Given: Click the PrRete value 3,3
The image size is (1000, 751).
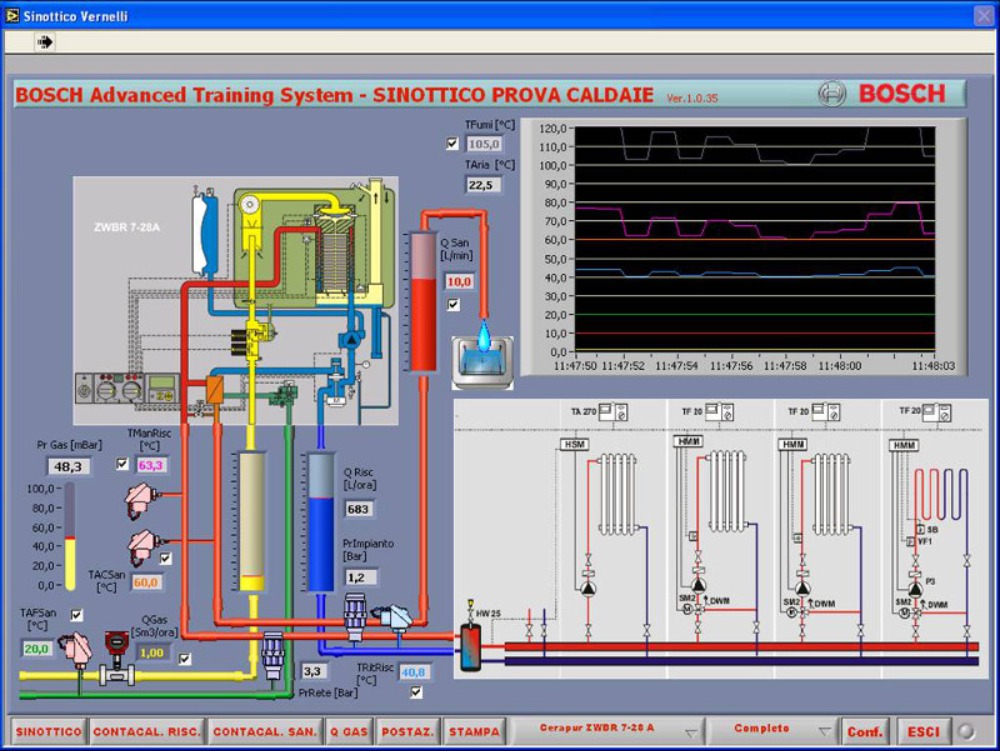Looking at the screenshot, I should 313,671.
